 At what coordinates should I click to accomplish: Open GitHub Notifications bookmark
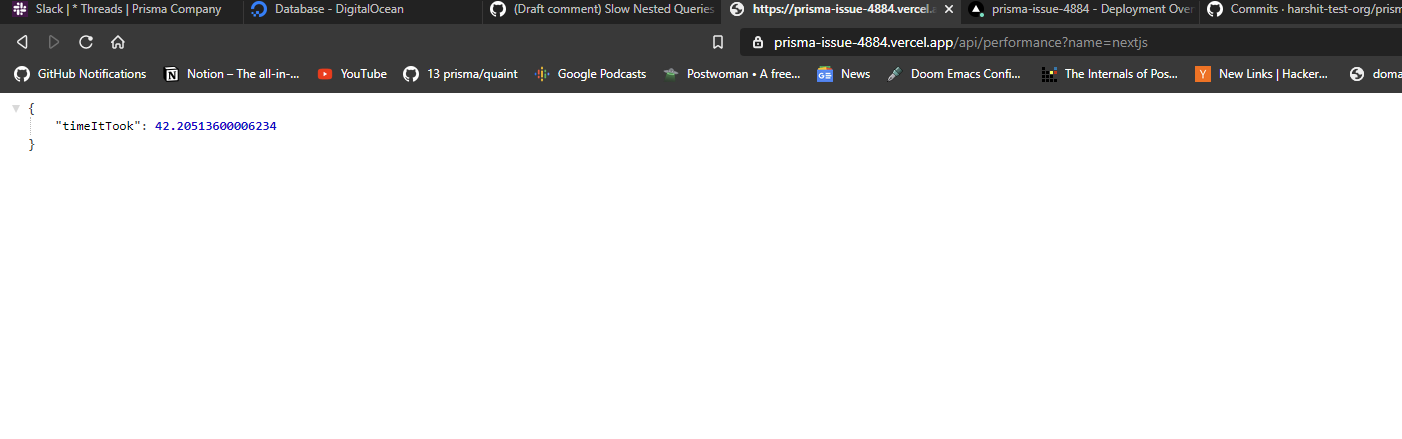(x=79, y=74)
